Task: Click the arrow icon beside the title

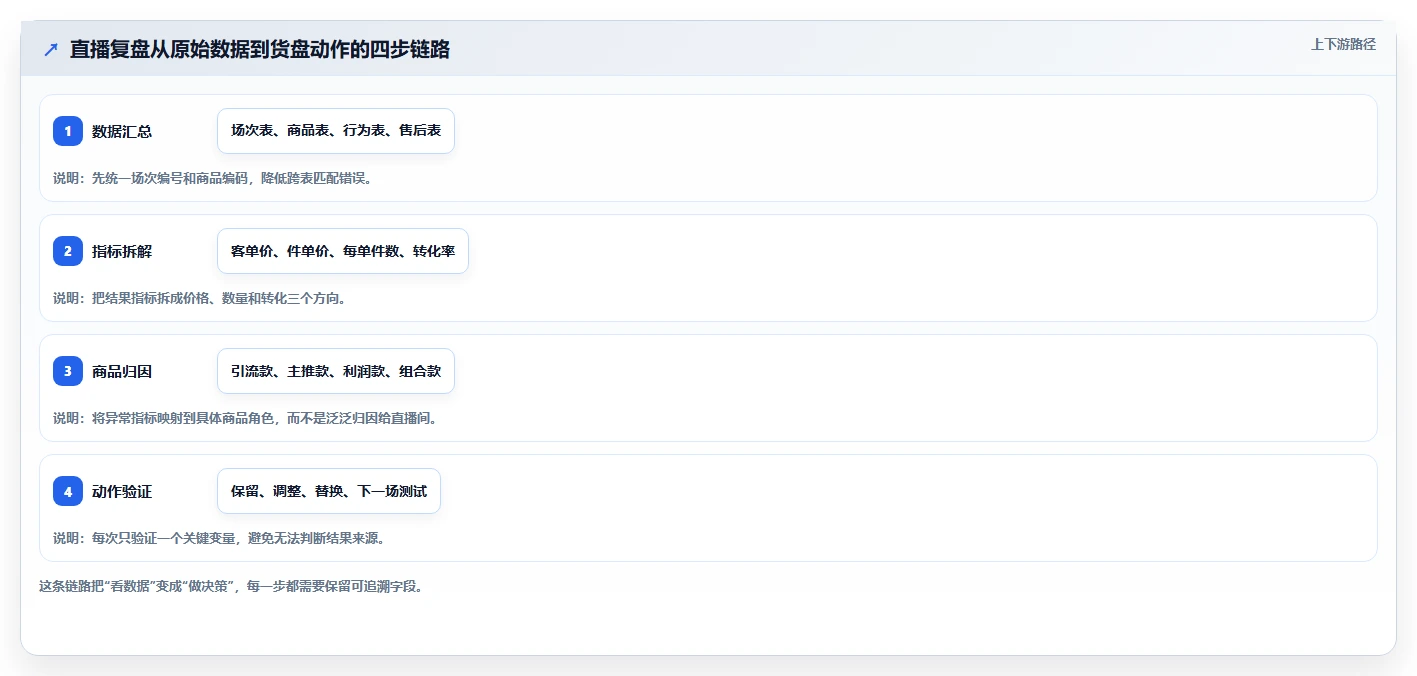Action: (51, 49)
